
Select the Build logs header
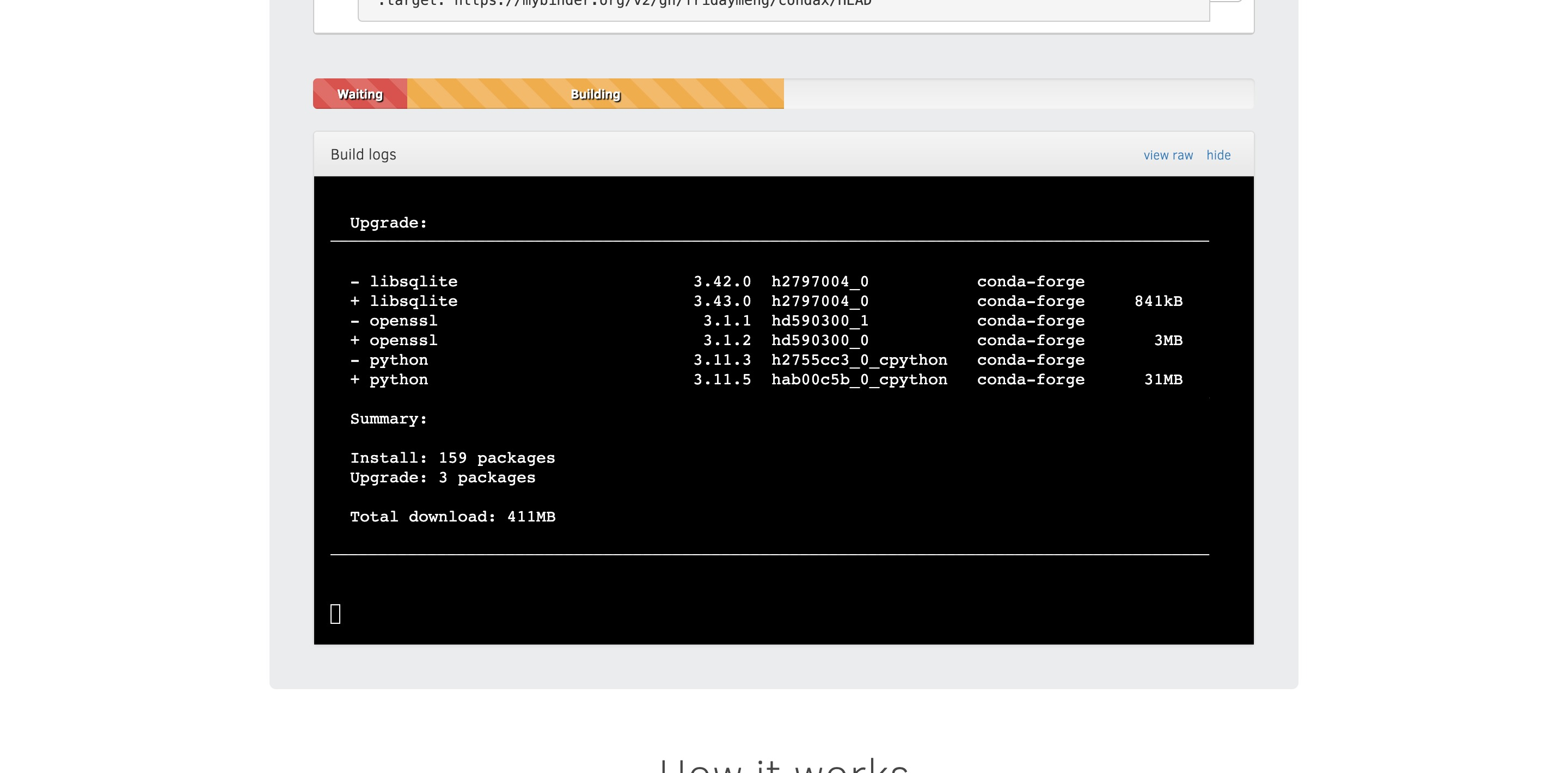click(x=363, y=154)
